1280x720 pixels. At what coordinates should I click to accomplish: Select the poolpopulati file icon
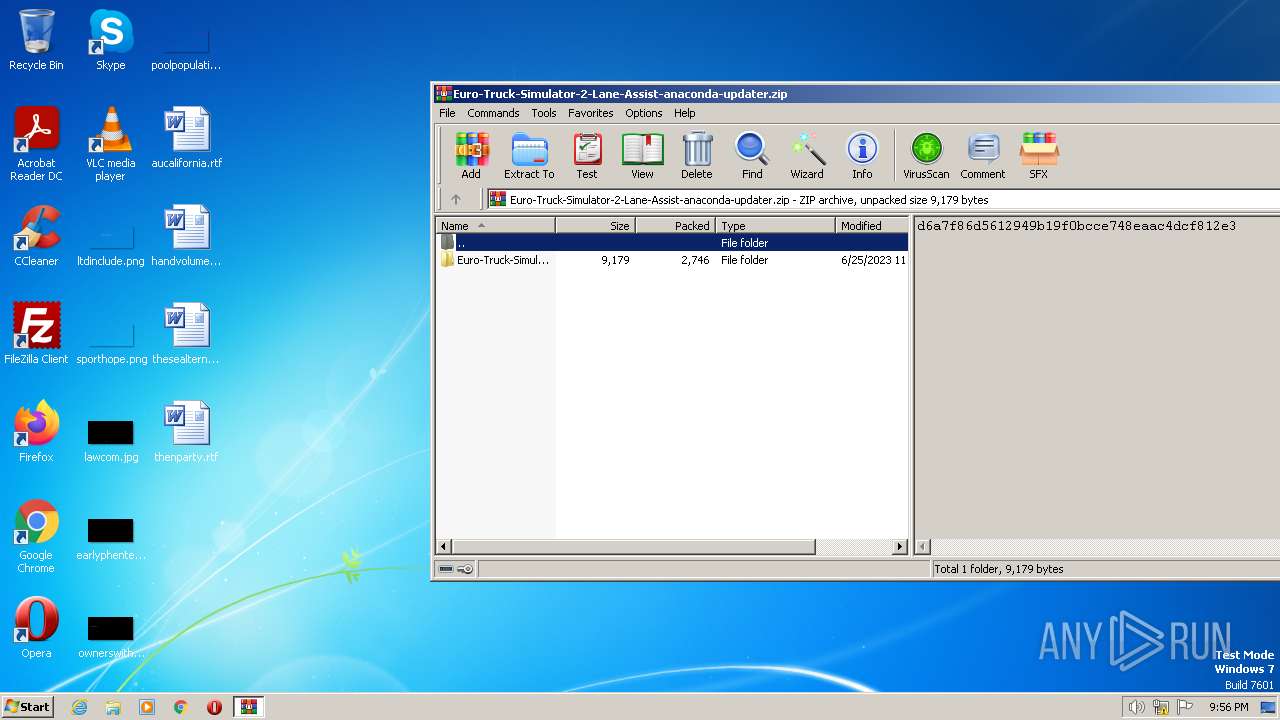(186, 49)
